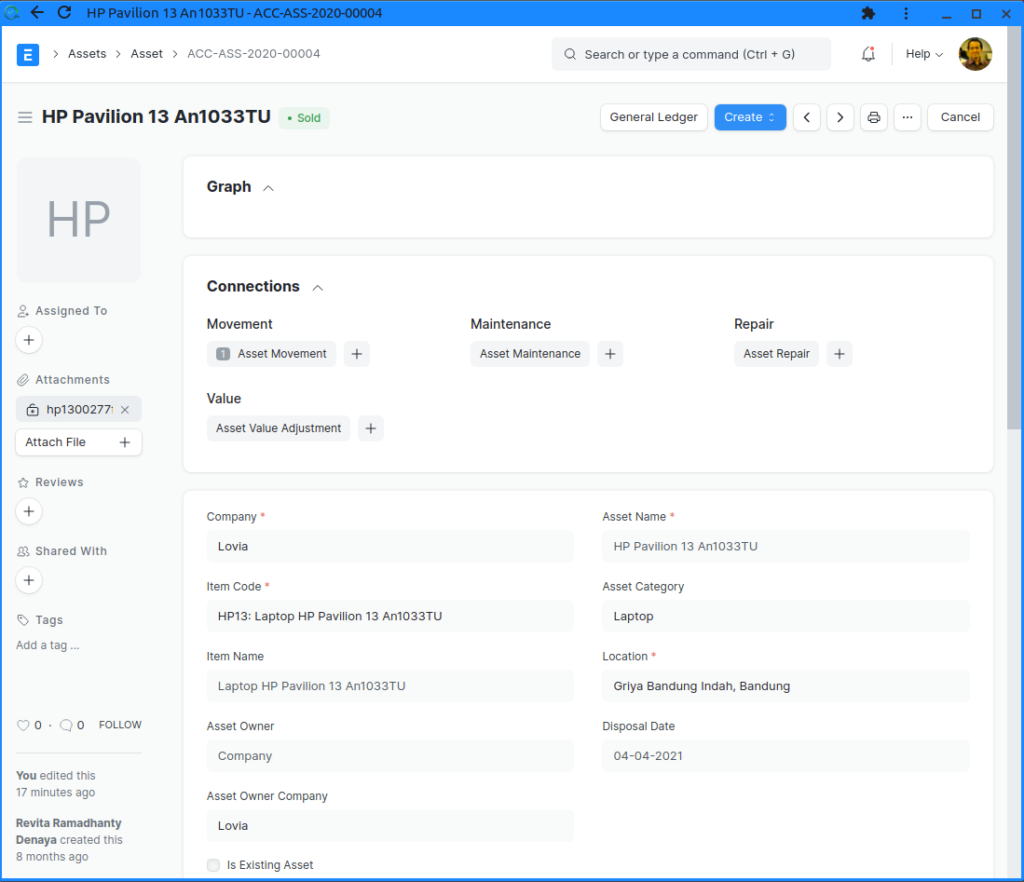Collapse the Graph section

pyautogui.click(x=268, y=188)
